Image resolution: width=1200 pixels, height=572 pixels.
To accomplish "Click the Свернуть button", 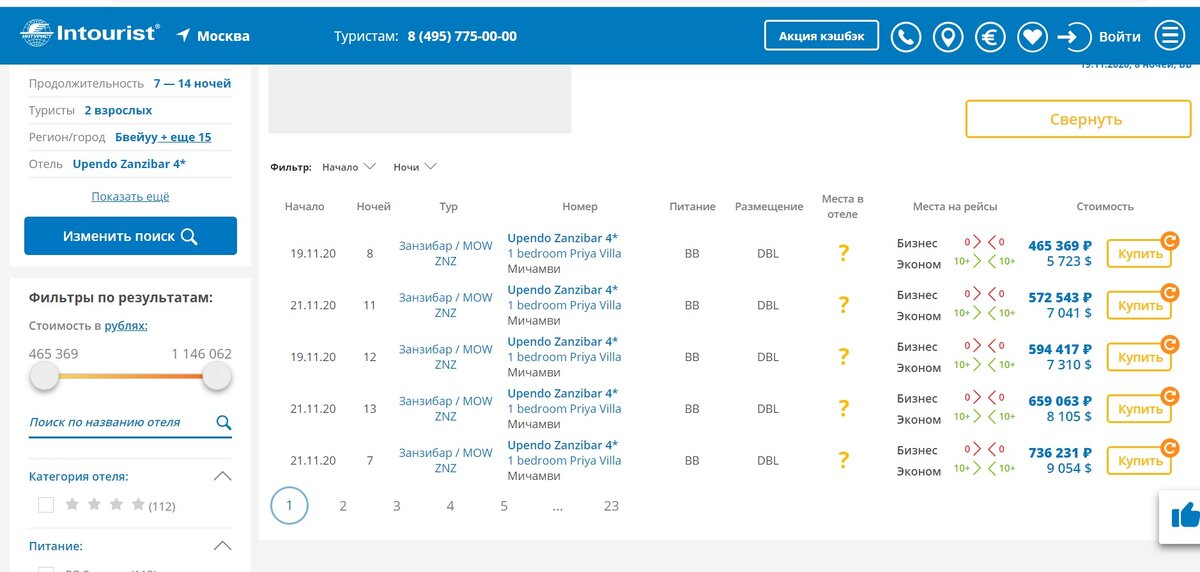I will [1078, 119].
